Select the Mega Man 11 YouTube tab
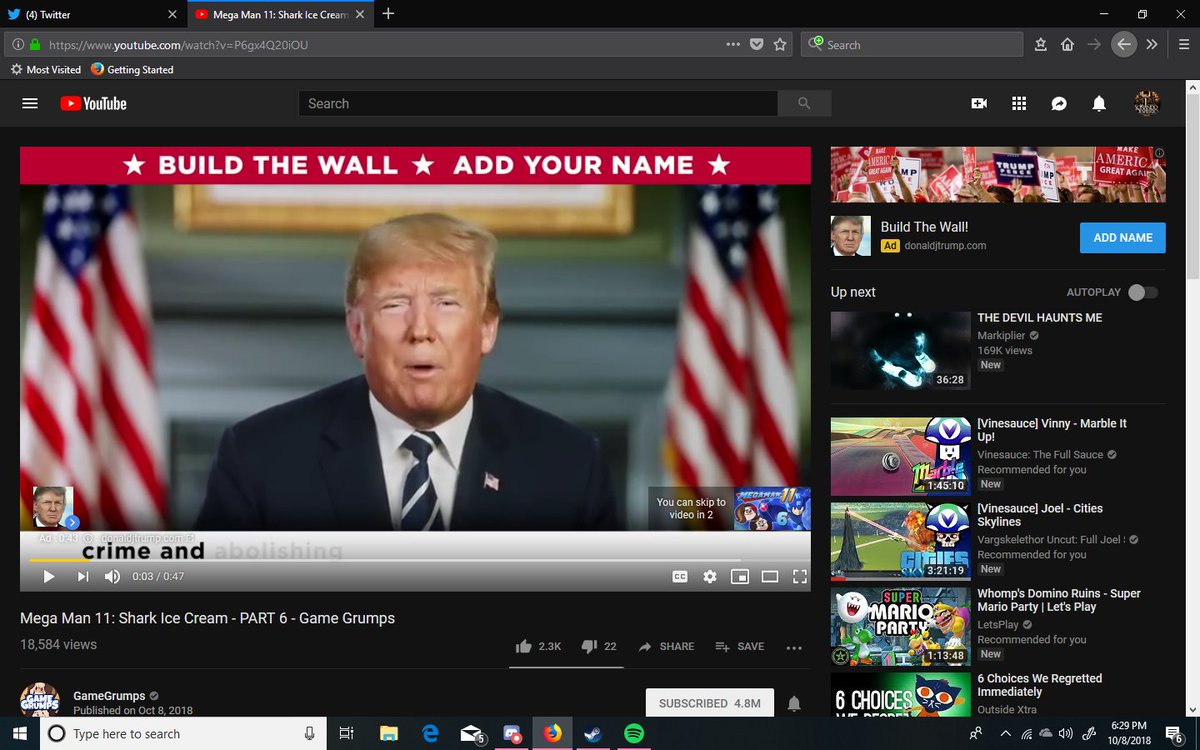The height and width of the screenshot is (750, 1200). [x=280, y=14]
